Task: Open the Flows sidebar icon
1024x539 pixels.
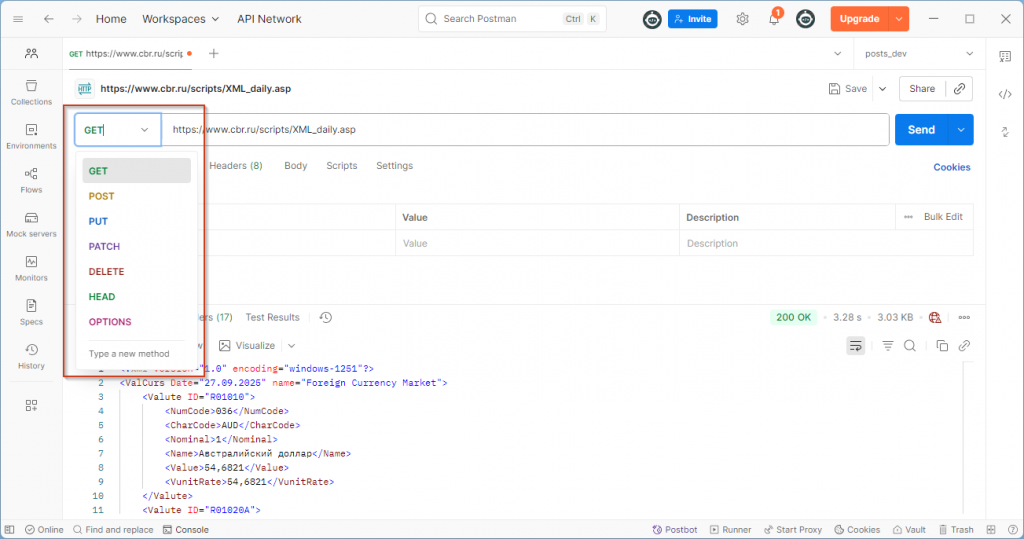Action: click(31, 180)
